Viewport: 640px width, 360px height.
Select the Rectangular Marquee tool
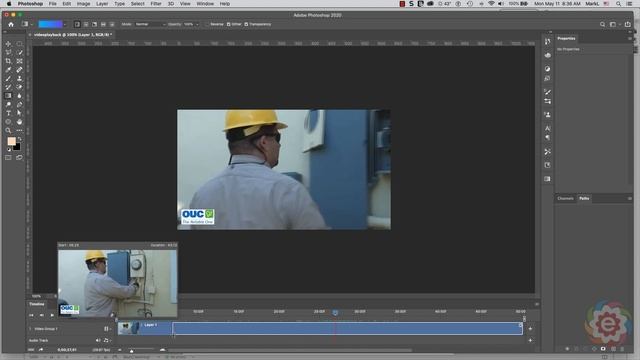[19, 44]
